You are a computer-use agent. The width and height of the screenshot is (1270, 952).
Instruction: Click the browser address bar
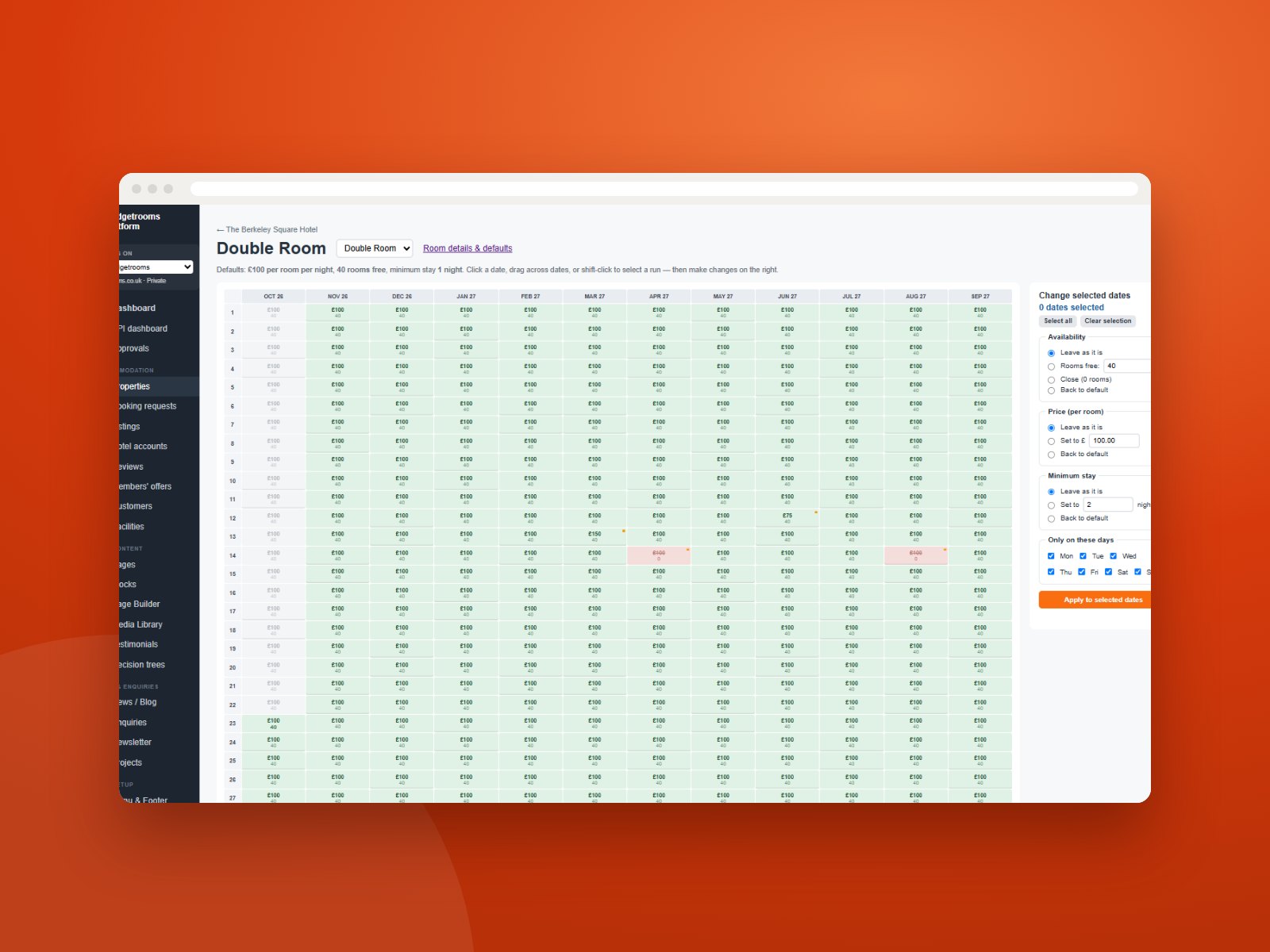pyautogui.click(x=664, y=189)
